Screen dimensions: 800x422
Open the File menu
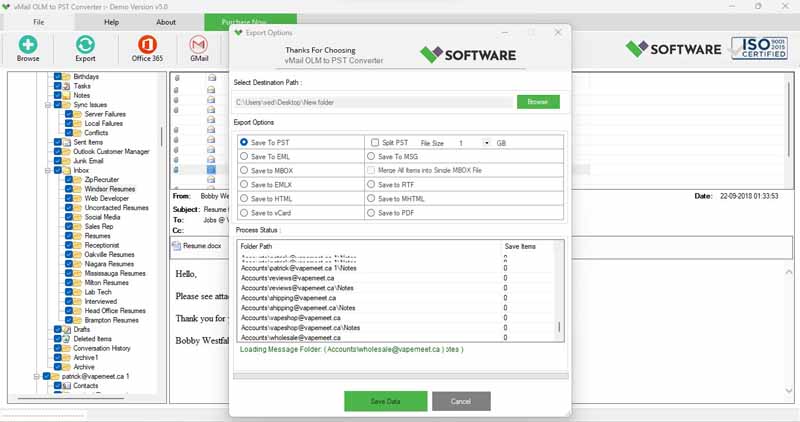coord(38,22)
